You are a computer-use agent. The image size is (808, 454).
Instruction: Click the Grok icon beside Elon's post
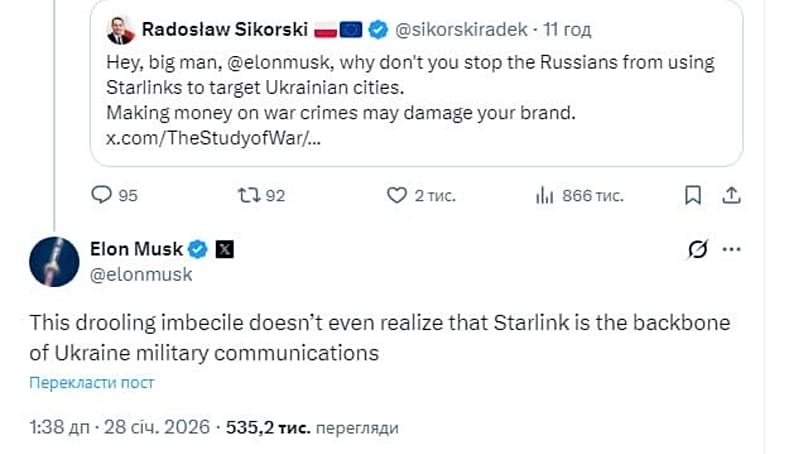699,248
